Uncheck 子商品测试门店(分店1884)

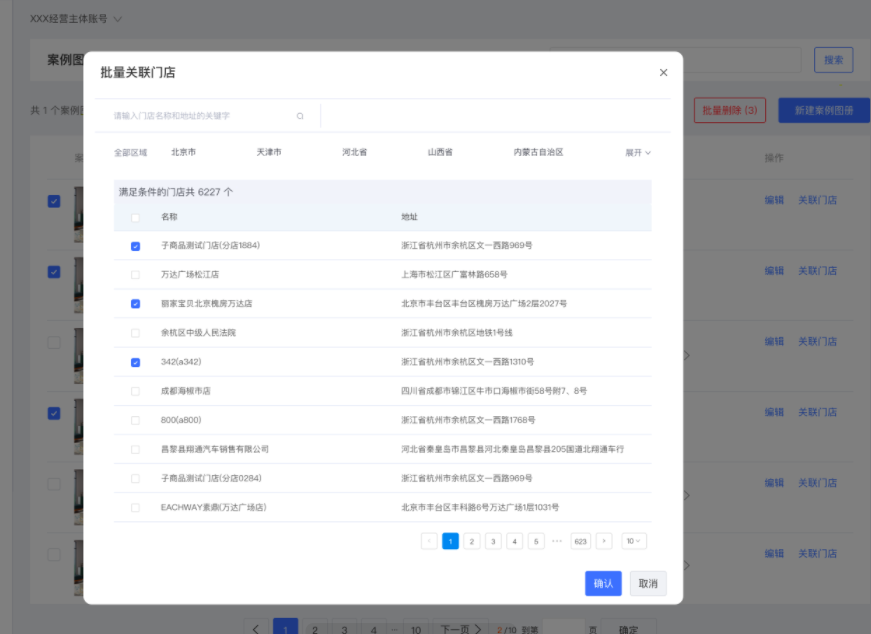[x=136, y=246]
